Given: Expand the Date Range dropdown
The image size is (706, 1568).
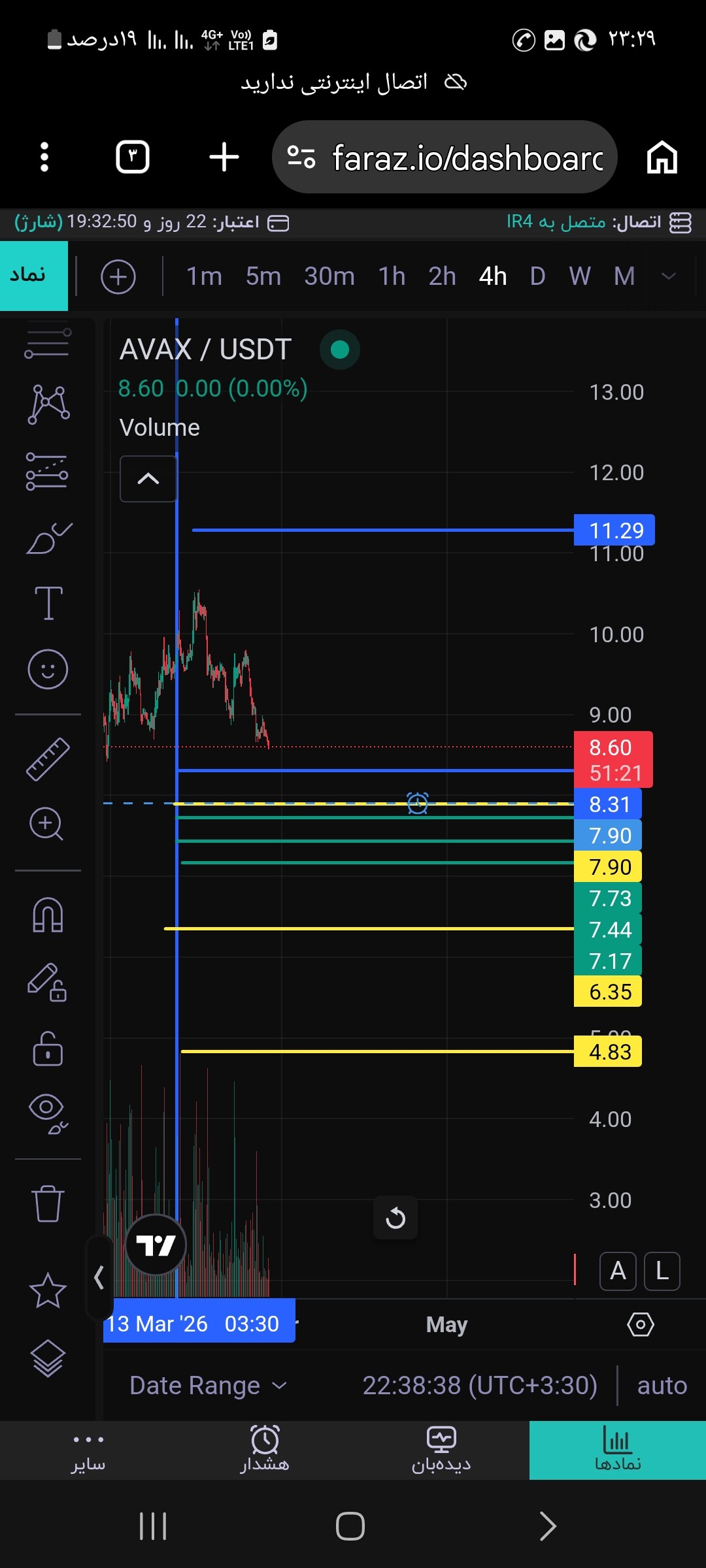Looking at the screenshot, I should tap(209, 1385).
